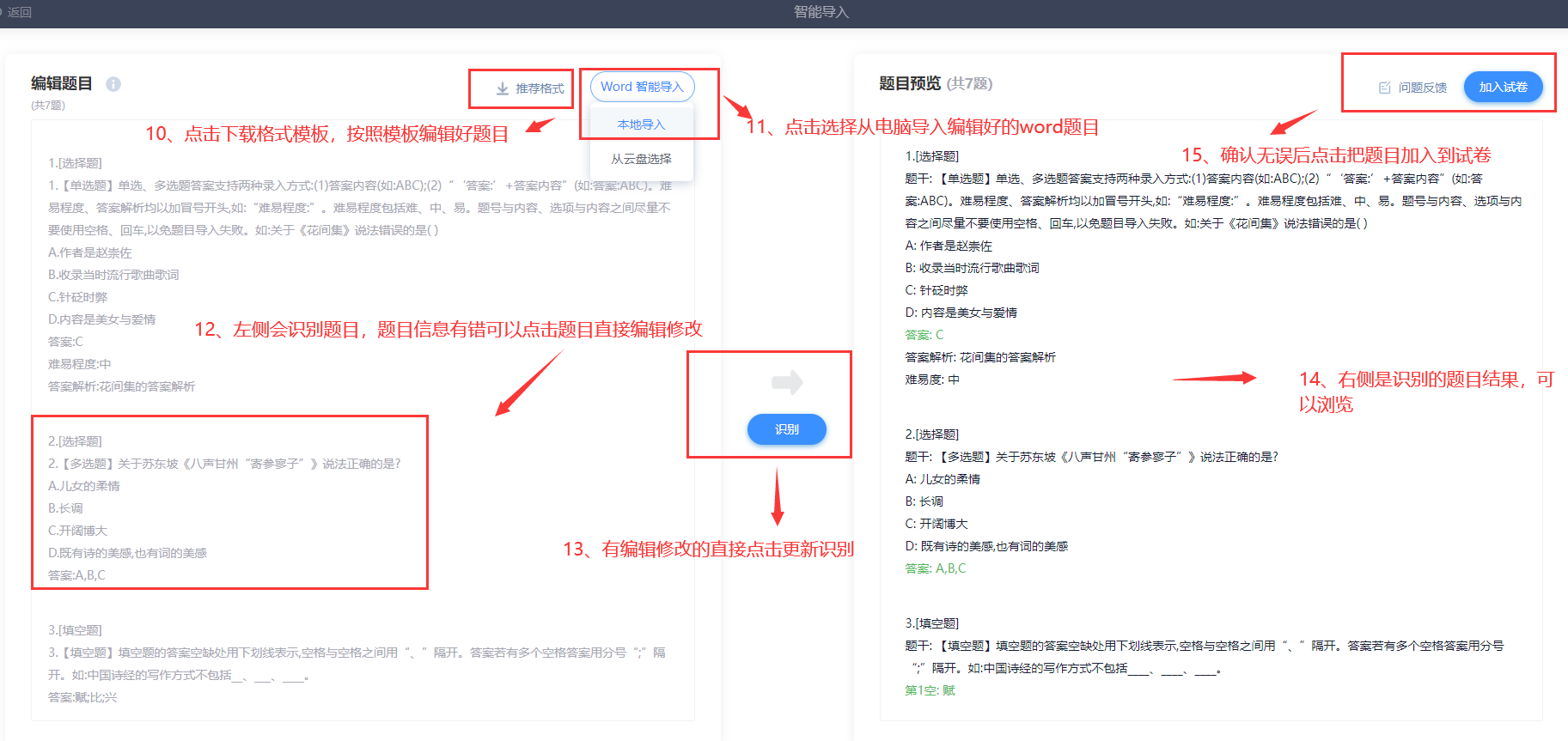Click editor line 答案:赋;比;兴

[82, 697]
